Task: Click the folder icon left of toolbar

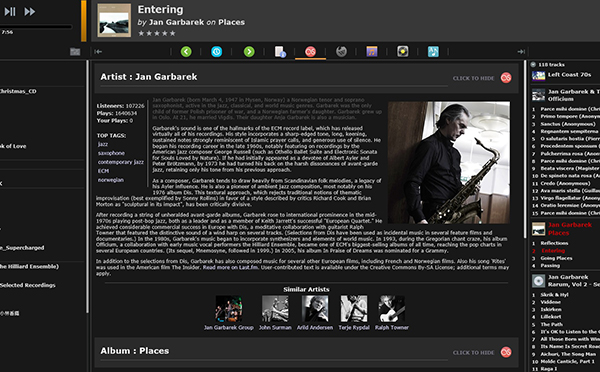Action: [x=75, y=52]
